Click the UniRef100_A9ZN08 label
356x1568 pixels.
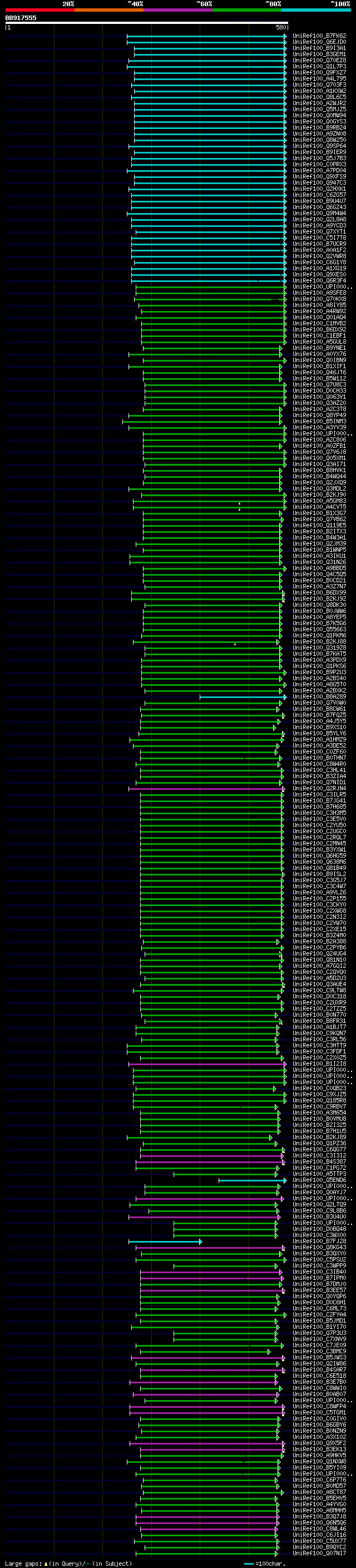click(x=319, y=134)
